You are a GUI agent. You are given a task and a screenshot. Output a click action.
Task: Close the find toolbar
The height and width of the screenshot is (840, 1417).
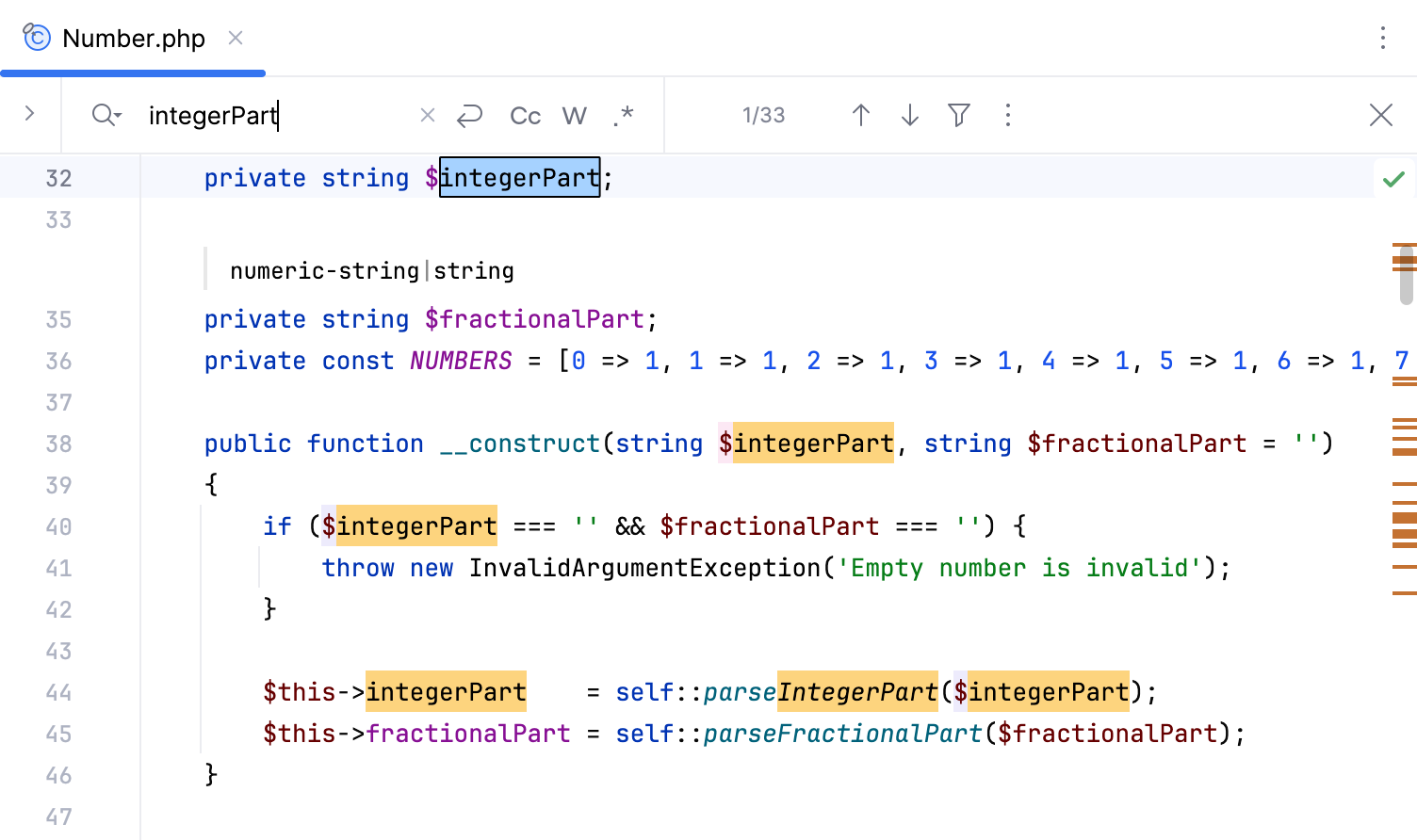[1380, 115]
